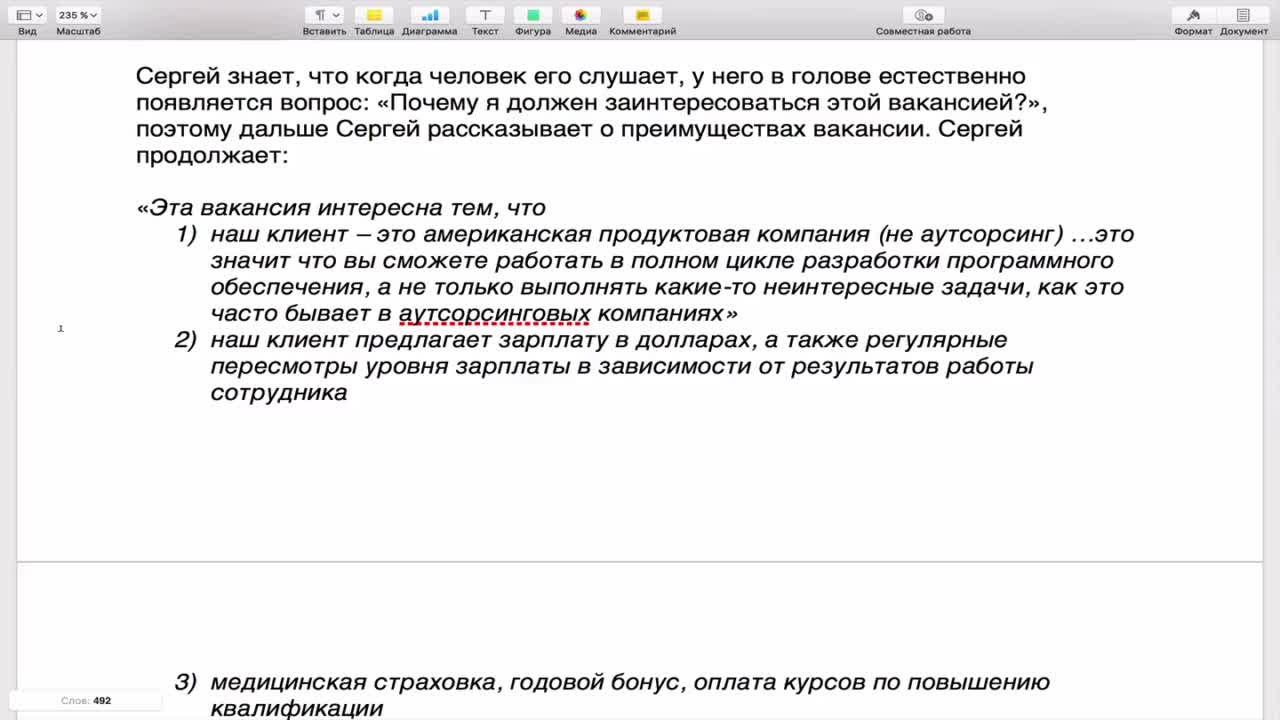The width and height of the screenshot is (1280, 720).
Task: Click the text «Эта вакансия интересна тем, что
Action: [x=341, y=208]
